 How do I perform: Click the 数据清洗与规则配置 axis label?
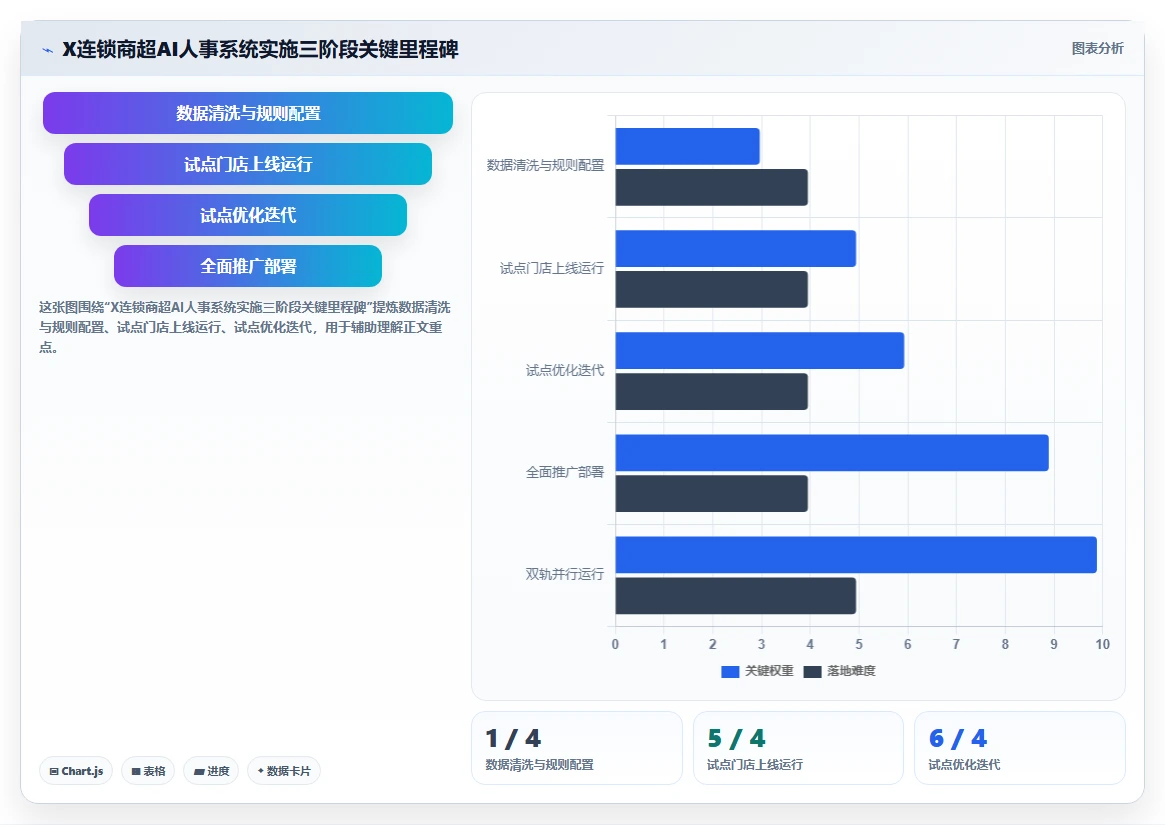pyautogui.click(x=545, y=165)
